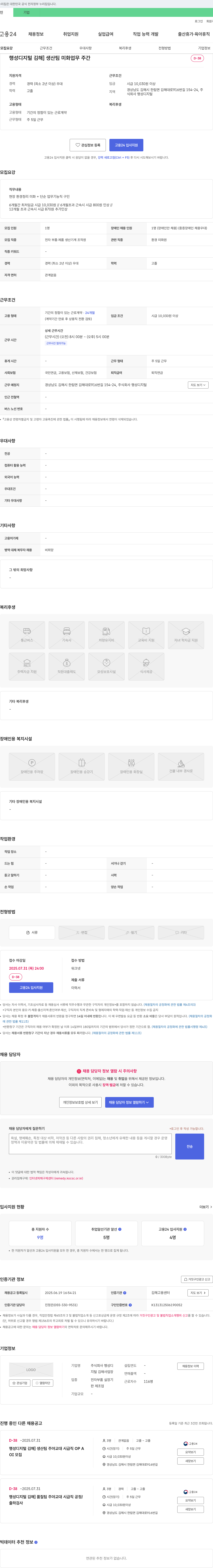
Task: Click the D-38 badge in job header
Action: coord(197,58)
